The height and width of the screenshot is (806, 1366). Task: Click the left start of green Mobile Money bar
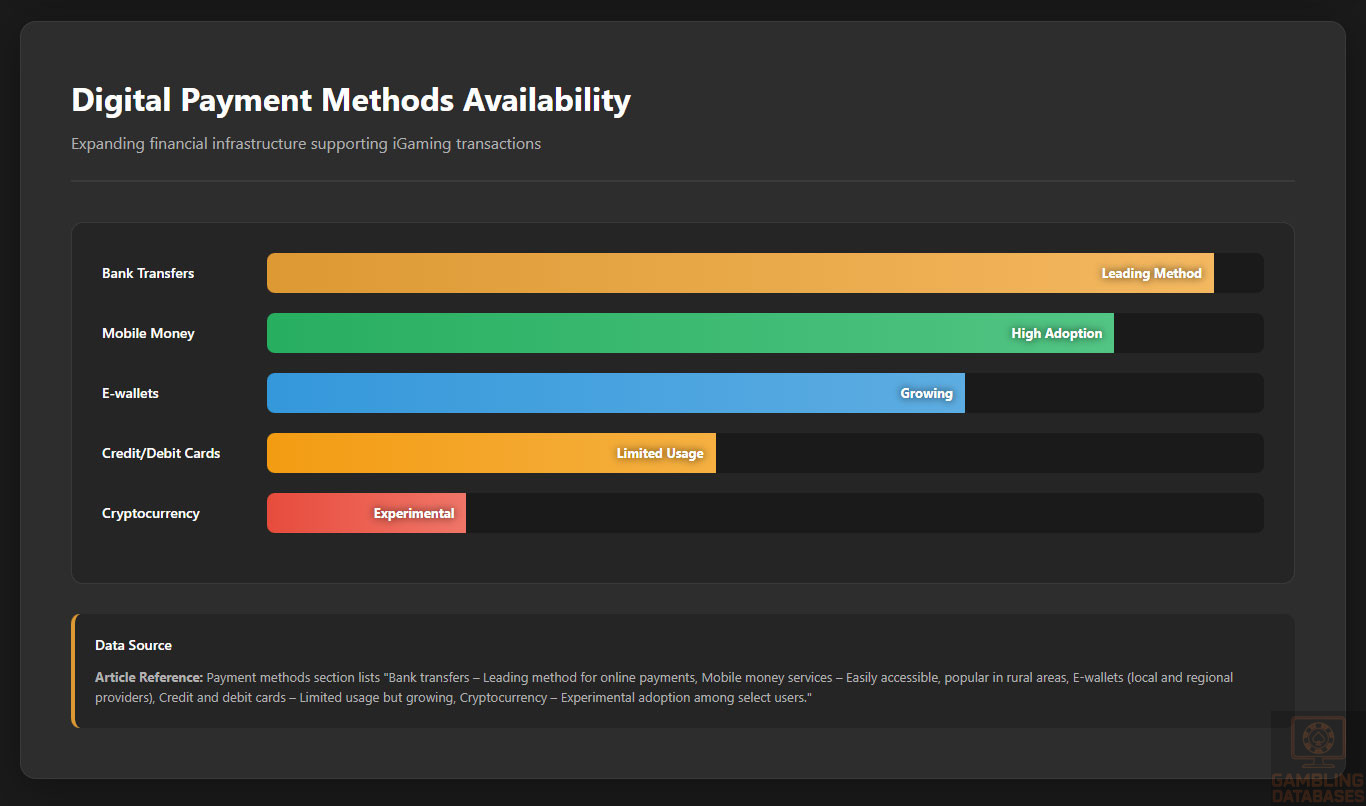(x=285, y=333)
